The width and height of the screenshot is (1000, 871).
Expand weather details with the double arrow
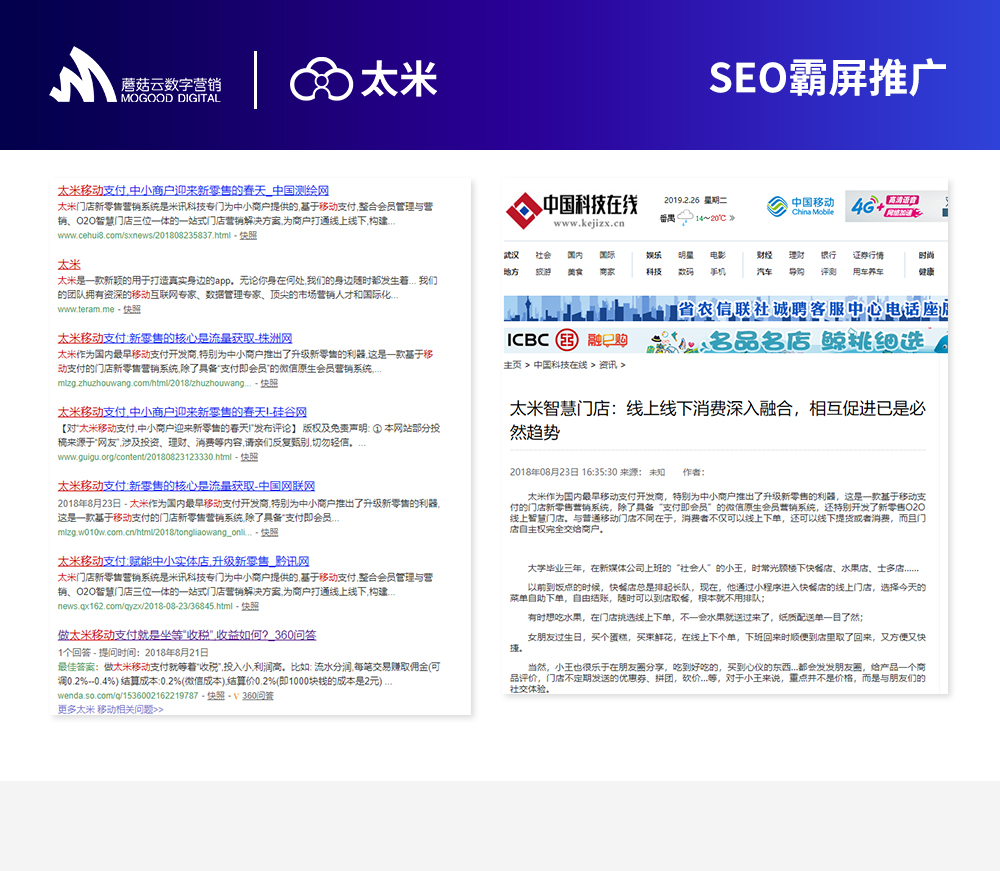[732, 218]
